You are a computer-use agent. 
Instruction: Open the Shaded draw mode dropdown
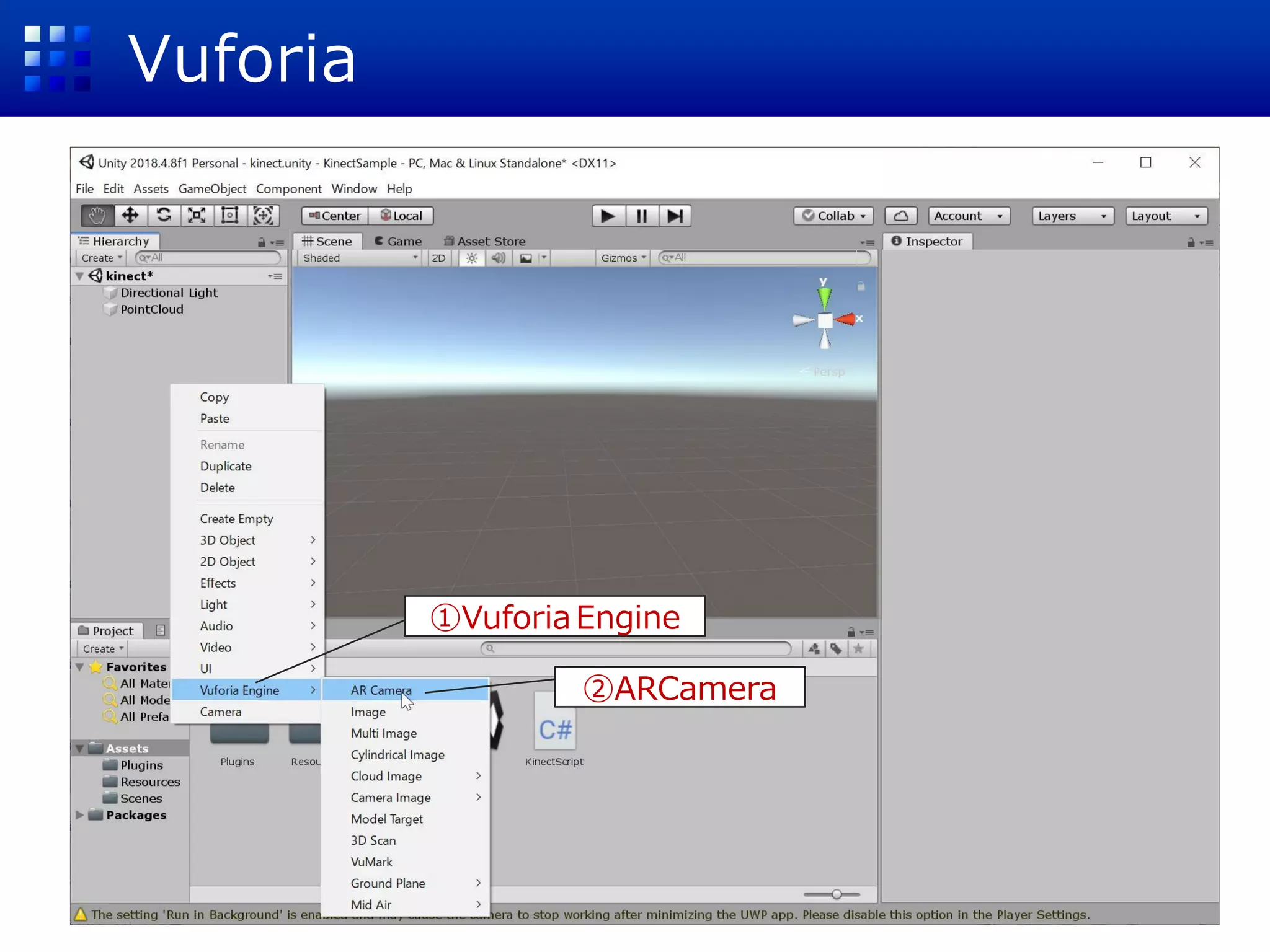(360, 258)
